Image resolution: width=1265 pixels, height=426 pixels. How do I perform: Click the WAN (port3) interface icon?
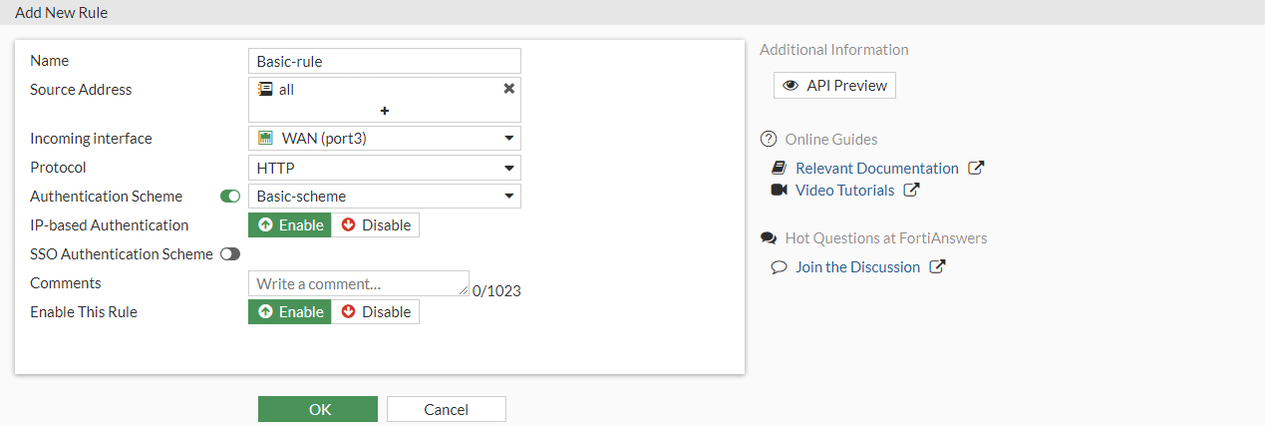266,138
